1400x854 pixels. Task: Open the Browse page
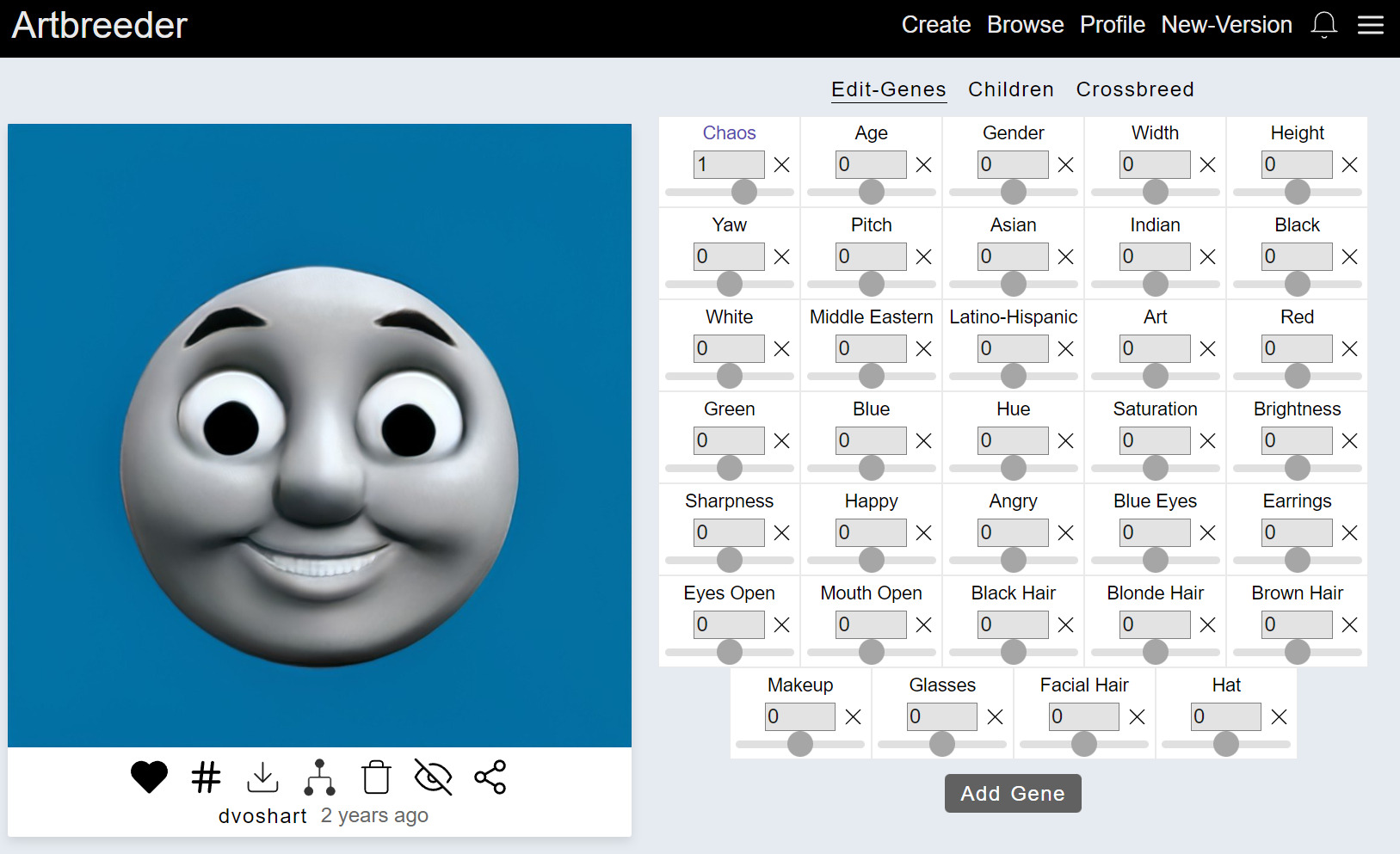[x=1025, y=25]
